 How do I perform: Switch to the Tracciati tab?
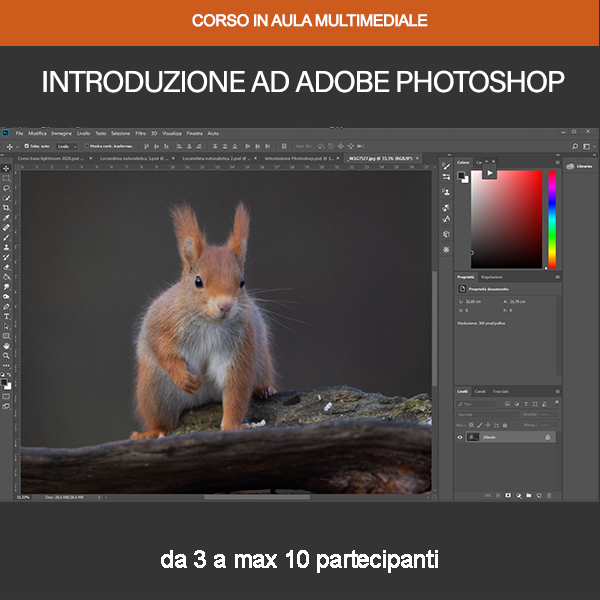[501, 391]
